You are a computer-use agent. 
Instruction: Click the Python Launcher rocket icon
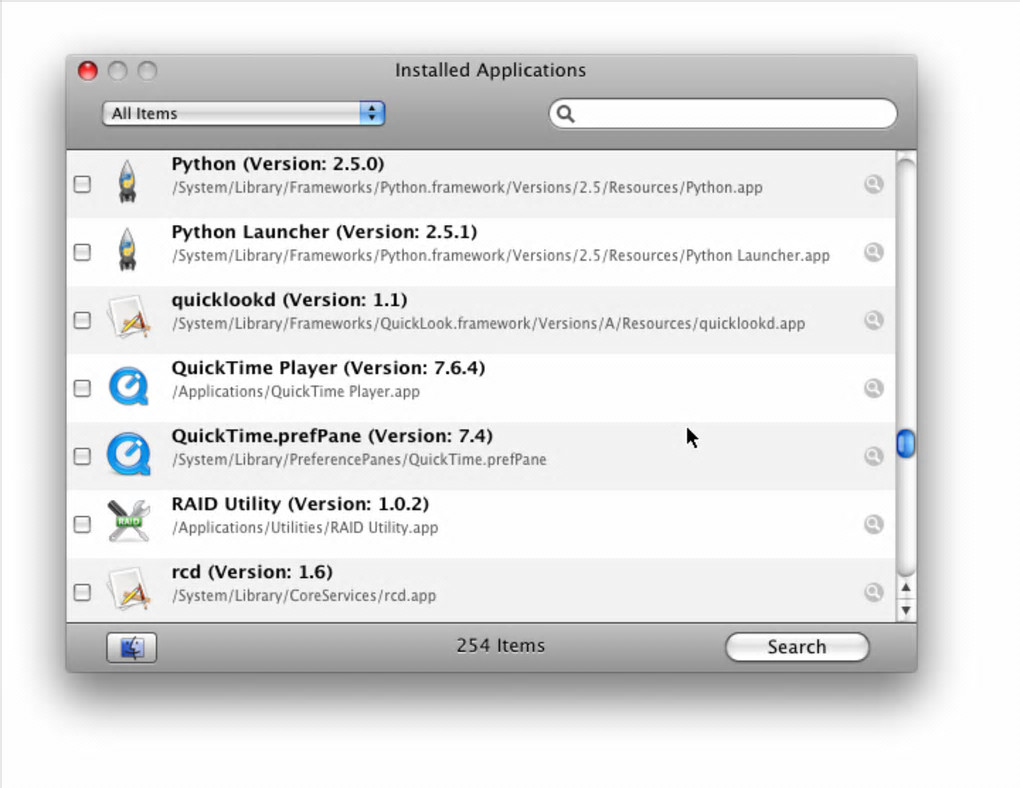pyautogui.click(x=128, y=249)
